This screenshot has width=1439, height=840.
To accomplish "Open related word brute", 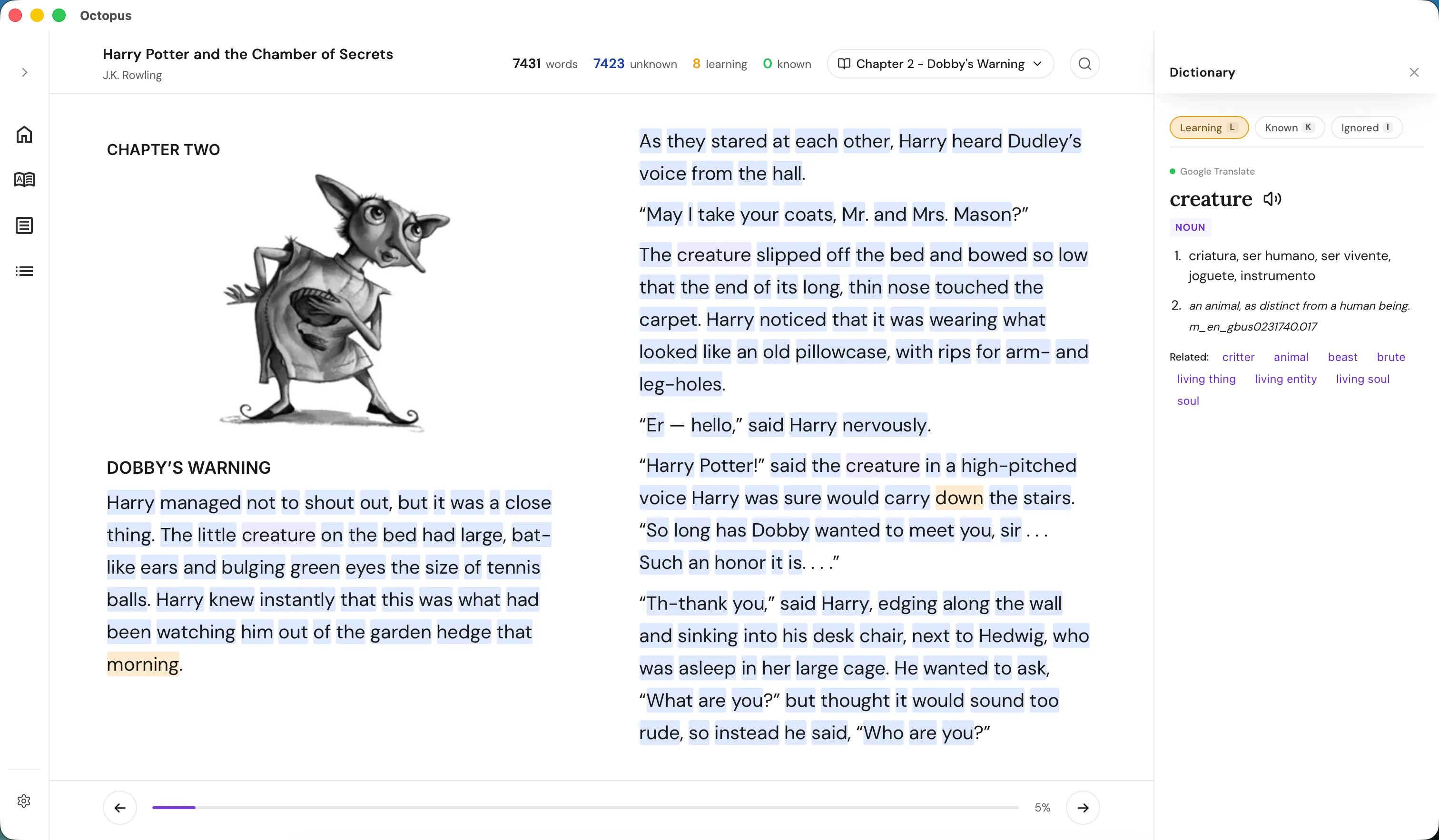I will 1390,357.
